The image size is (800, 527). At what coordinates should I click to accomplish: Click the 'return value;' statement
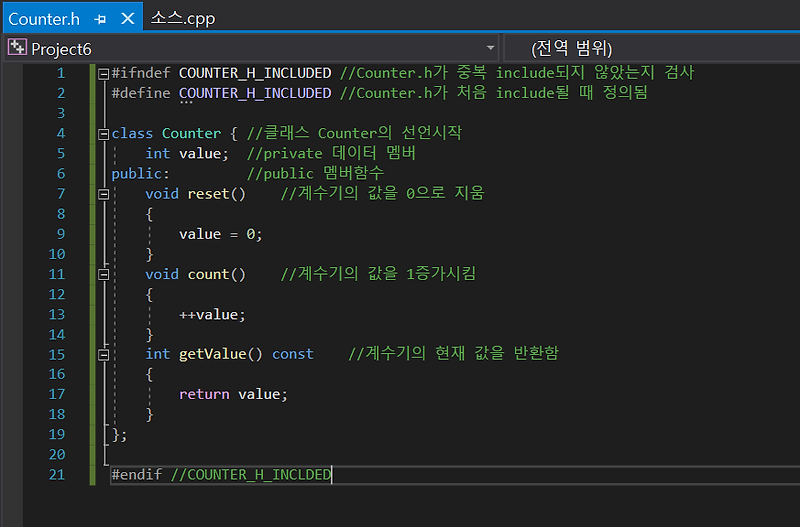(233, 394)
